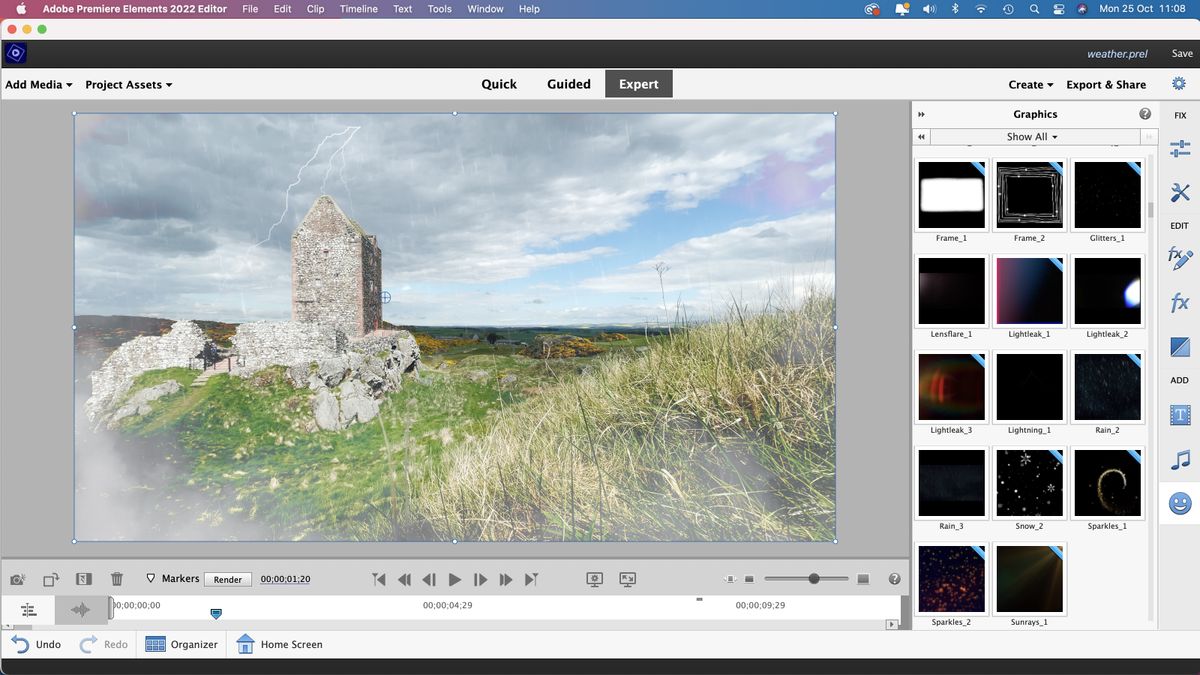1200x675 pixels.
Task: Click the Premiere Elements logo icon
Action: point(15,53)
